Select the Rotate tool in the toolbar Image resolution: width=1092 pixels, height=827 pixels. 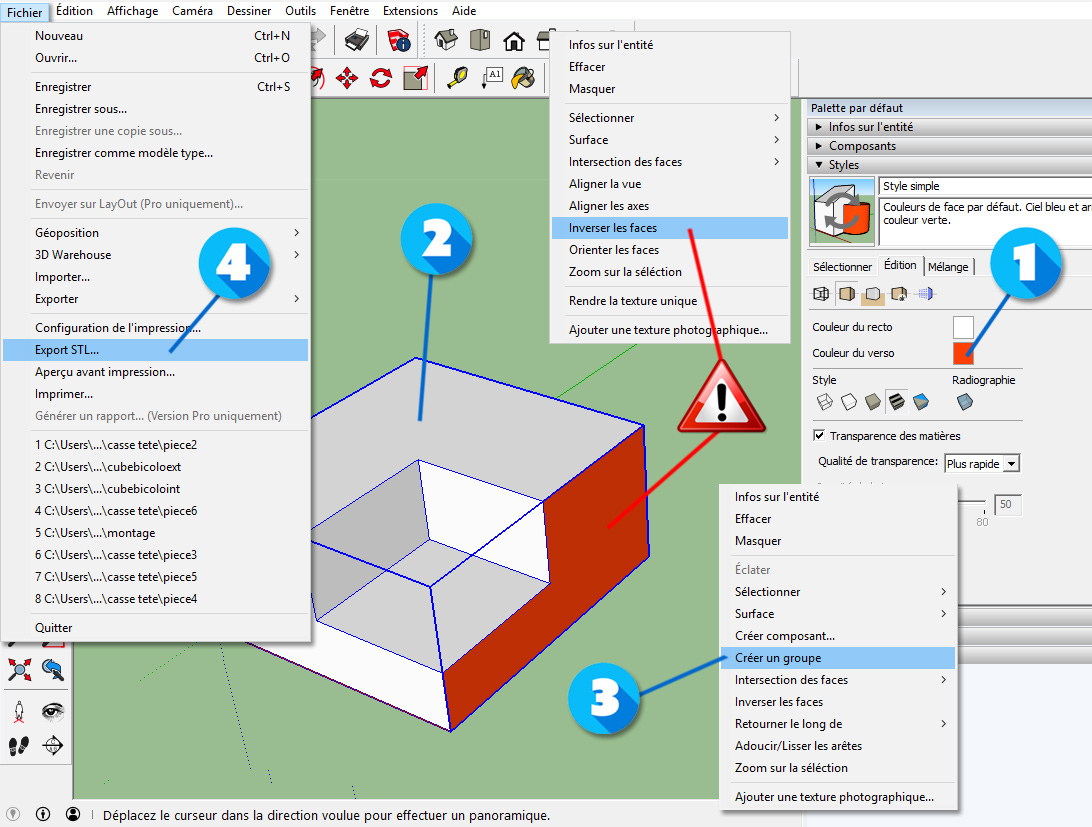click(381, 78)
